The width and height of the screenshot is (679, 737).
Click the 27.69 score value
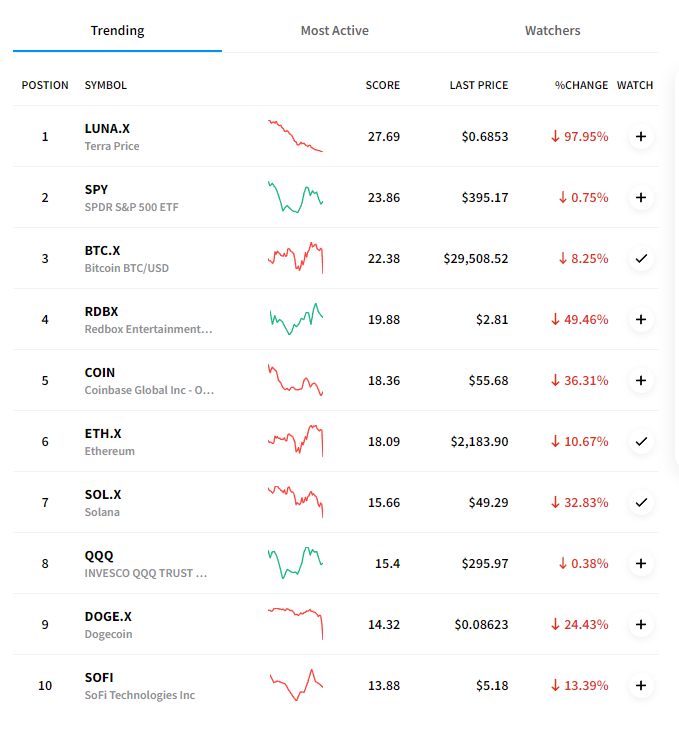(x=384, y=136)
